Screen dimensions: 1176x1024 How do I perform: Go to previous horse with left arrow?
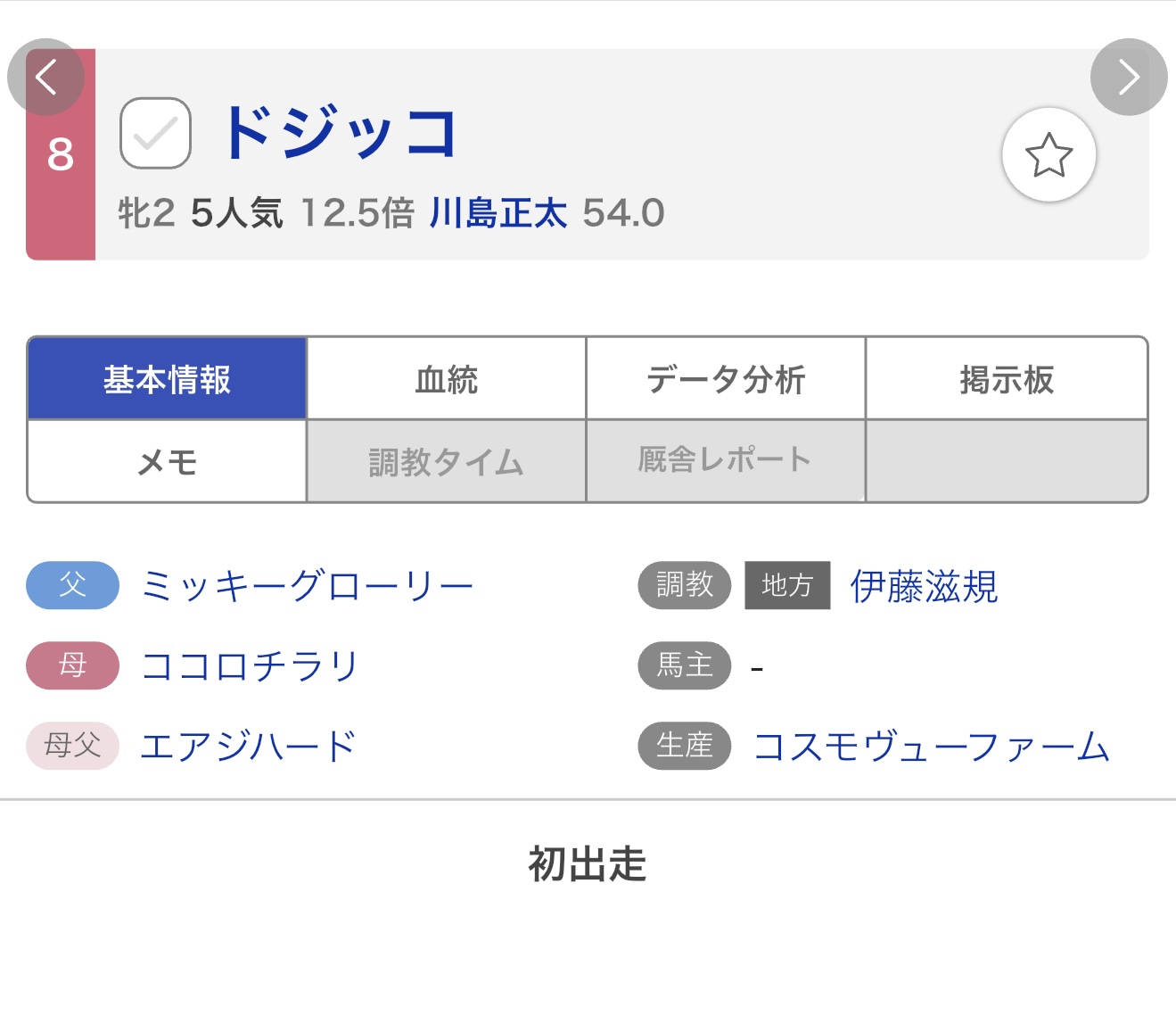click(x=45, y=77)
